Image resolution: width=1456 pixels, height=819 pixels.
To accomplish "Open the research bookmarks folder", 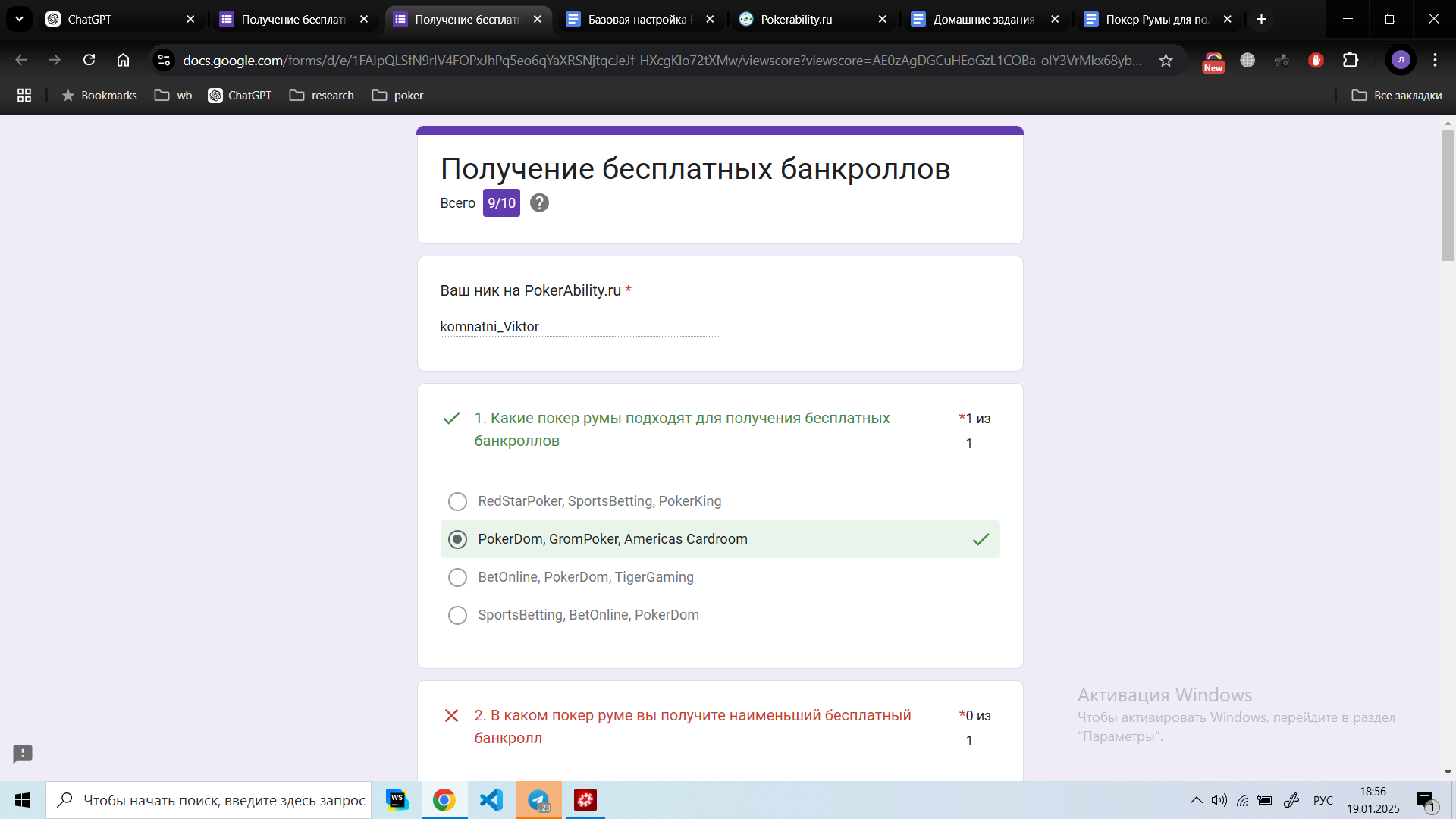I will pyautogui.click(x=322, y=95).
